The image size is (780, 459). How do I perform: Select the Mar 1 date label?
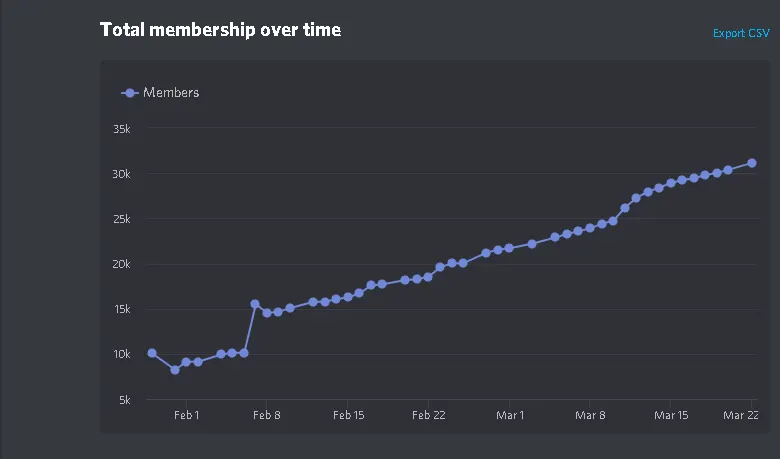[510, 415]
